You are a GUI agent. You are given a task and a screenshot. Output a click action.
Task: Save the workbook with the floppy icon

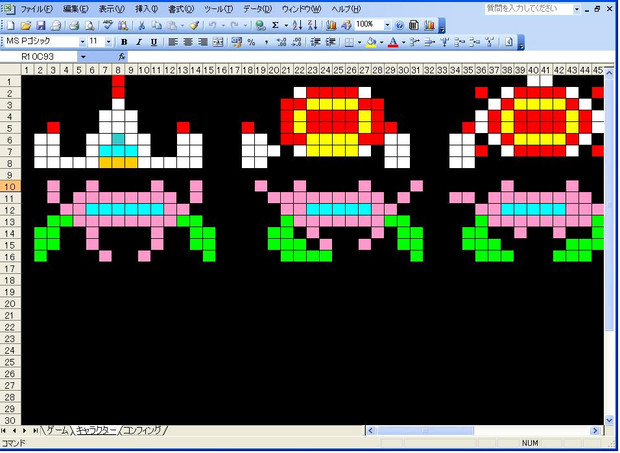41,26
